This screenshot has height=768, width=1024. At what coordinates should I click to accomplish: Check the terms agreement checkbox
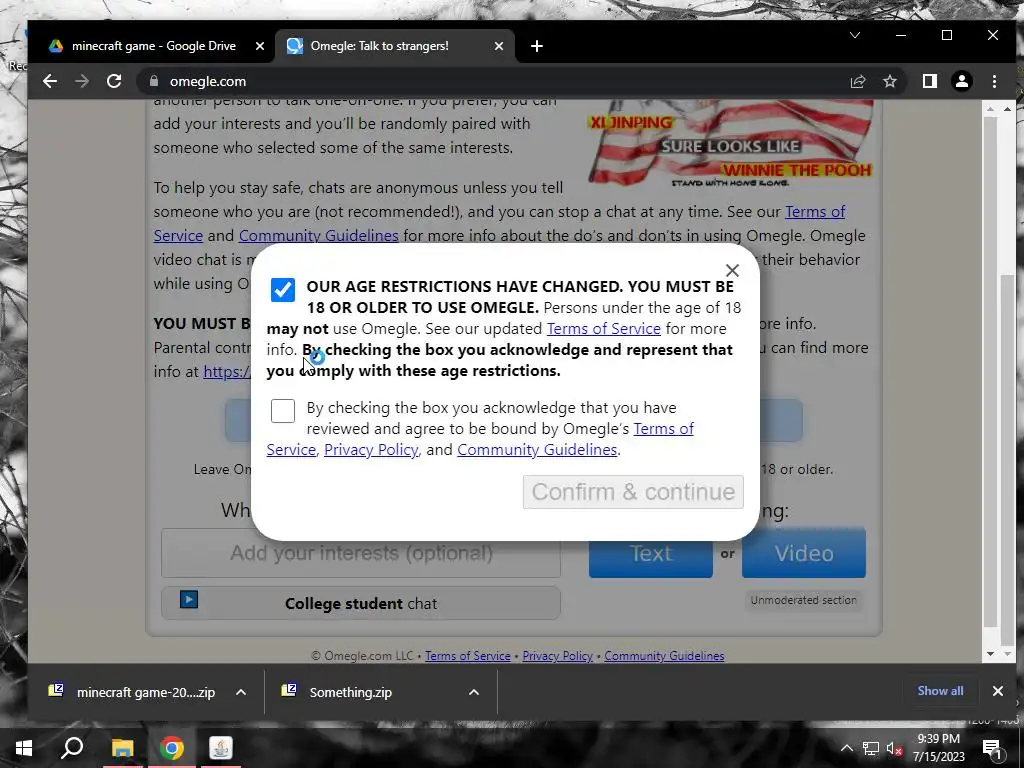283,411
